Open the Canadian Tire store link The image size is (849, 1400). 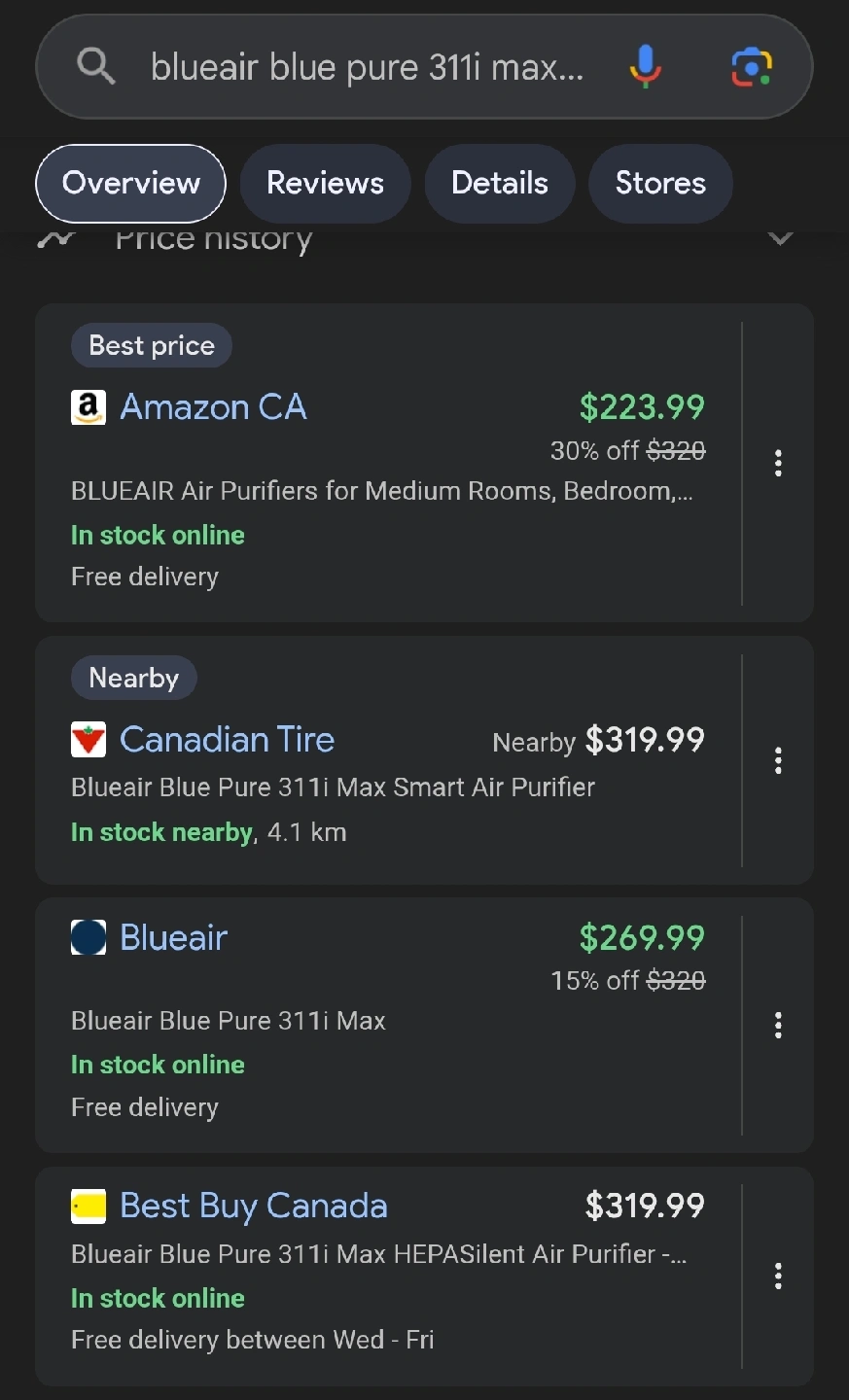pos(227,740)
